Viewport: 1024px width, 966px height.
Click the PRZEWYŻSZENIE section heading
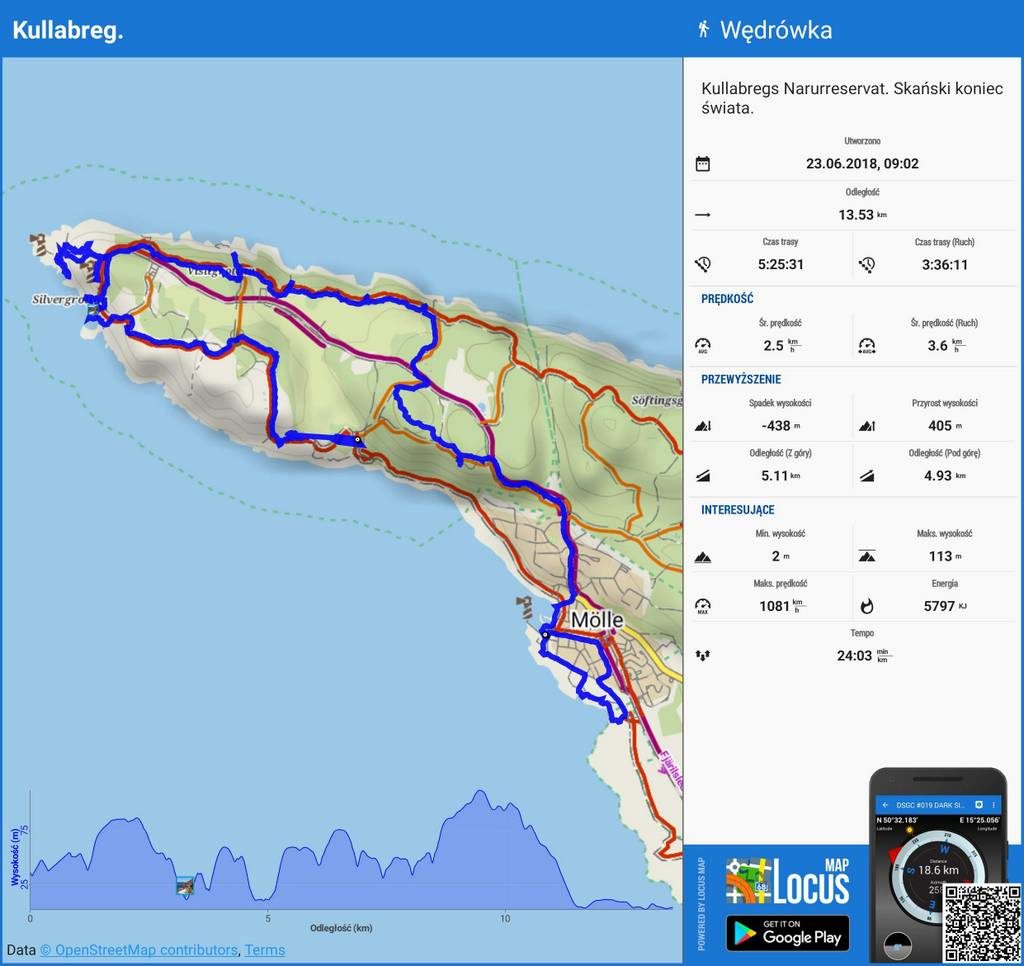pos(741,379)
